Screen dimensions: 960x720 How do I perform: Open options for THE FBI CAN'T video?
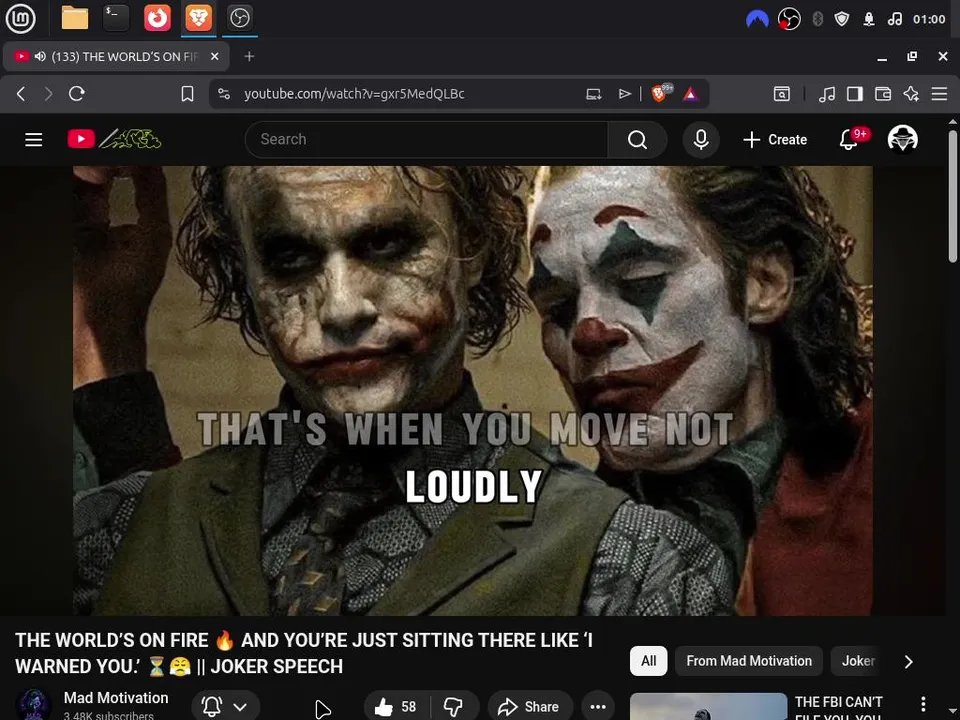pyautogui.click(x=923, y=704)
